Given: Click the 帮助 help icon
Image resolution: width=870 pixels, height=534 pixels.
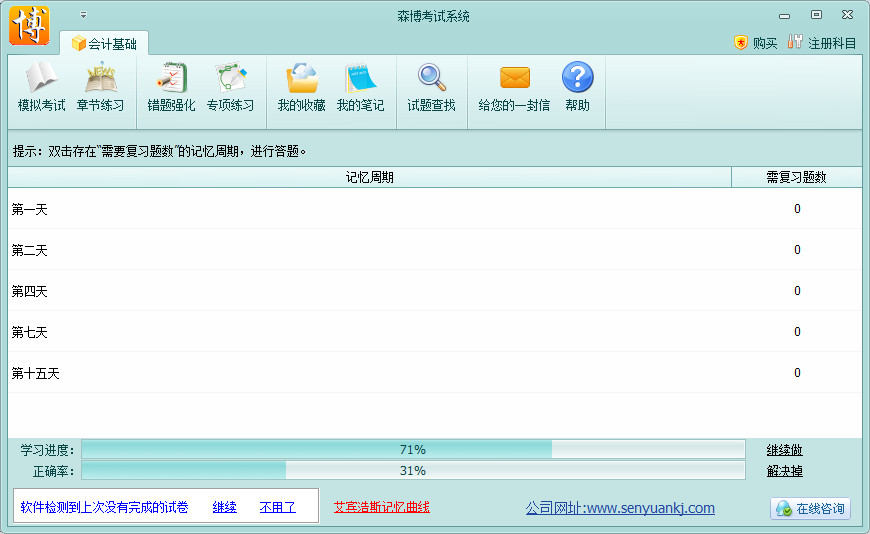Looking at the screenshot, I should (x=577, y=88).
